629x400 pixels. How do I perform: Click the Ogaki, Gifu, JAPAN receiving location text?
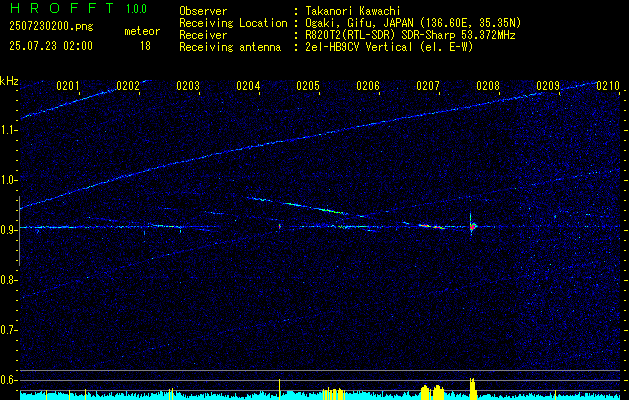pos(413,23)
